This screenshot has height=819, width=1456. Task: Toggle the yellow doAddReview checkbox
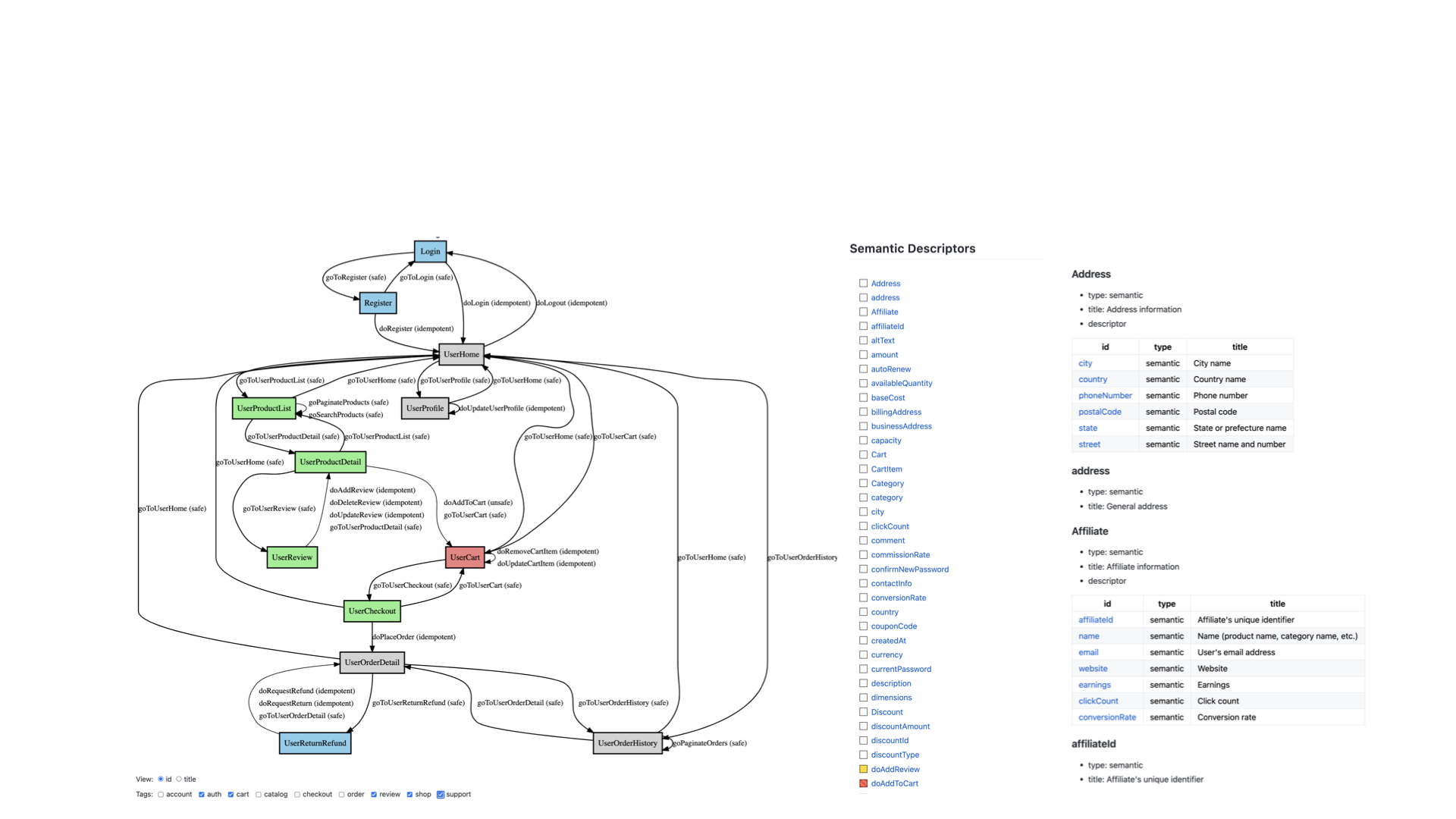pos(863,769)
